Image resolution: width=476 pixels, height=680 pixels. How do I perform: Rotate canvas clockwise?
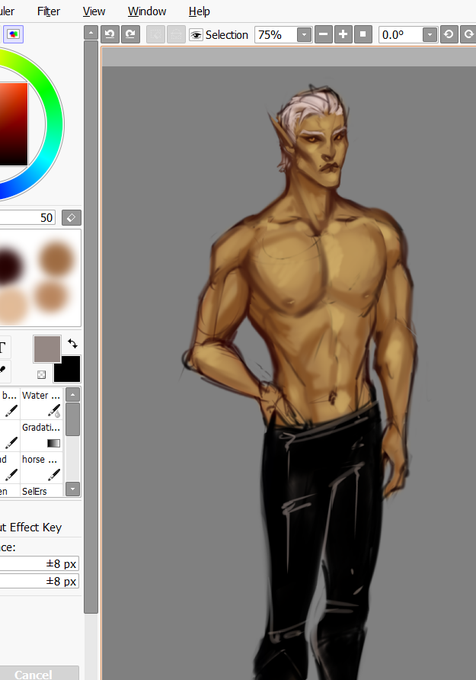click(468, 34)
